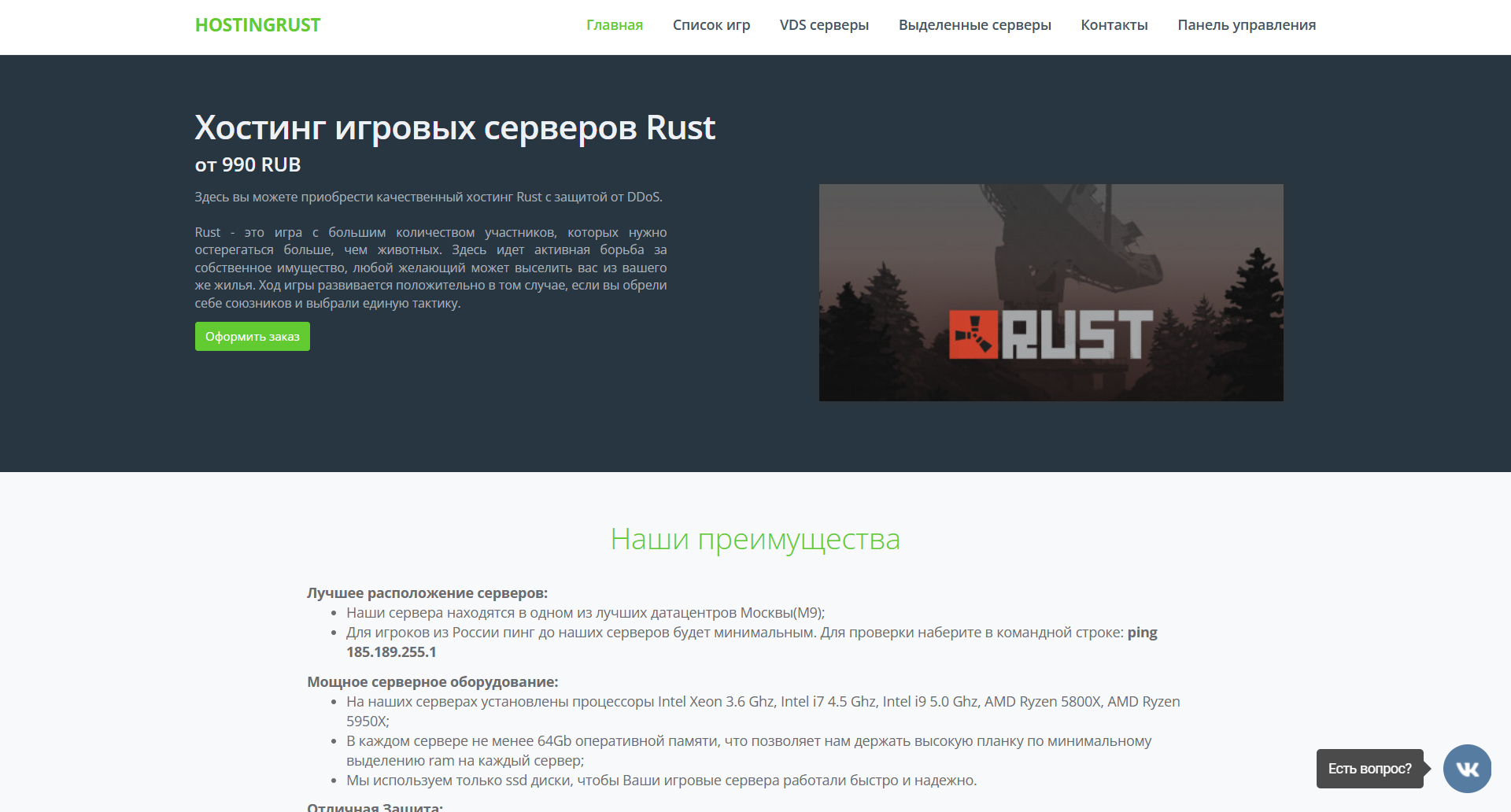1511x812 pixels.
Task: Select the Контакты menu link
Action: tap(1114, 25)
